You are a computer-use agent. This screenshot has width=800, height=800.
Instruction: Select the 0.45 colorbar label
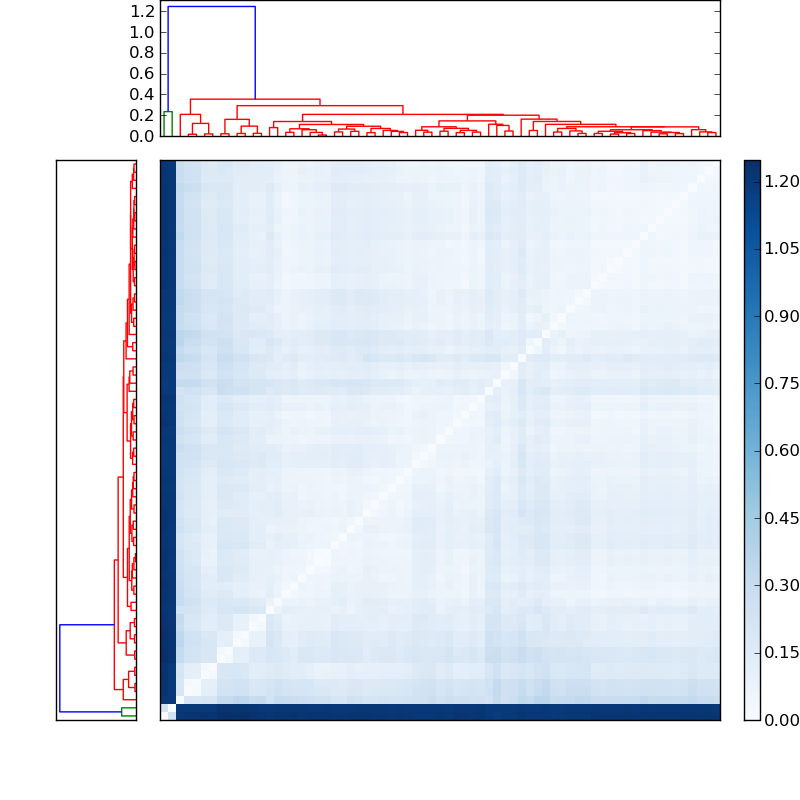[x=782, y=518]
